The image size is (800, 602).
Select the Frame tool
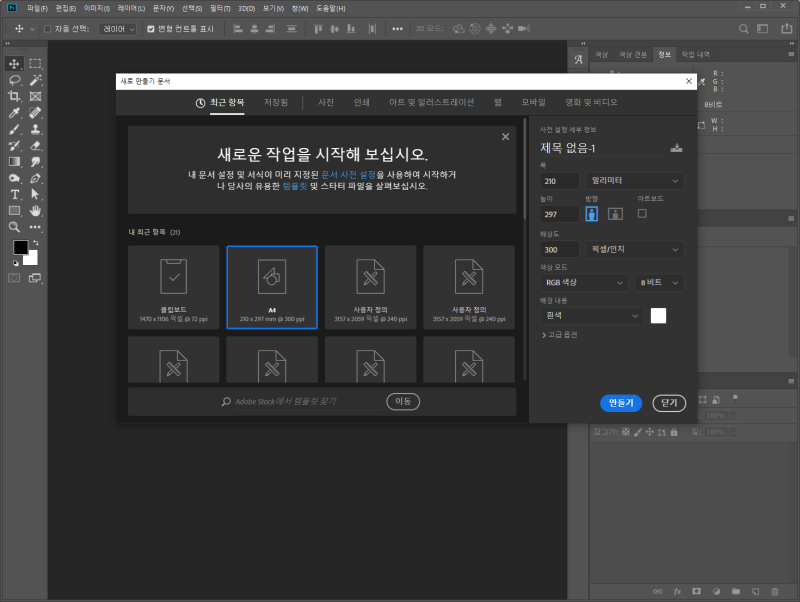(x=35, y=96)
